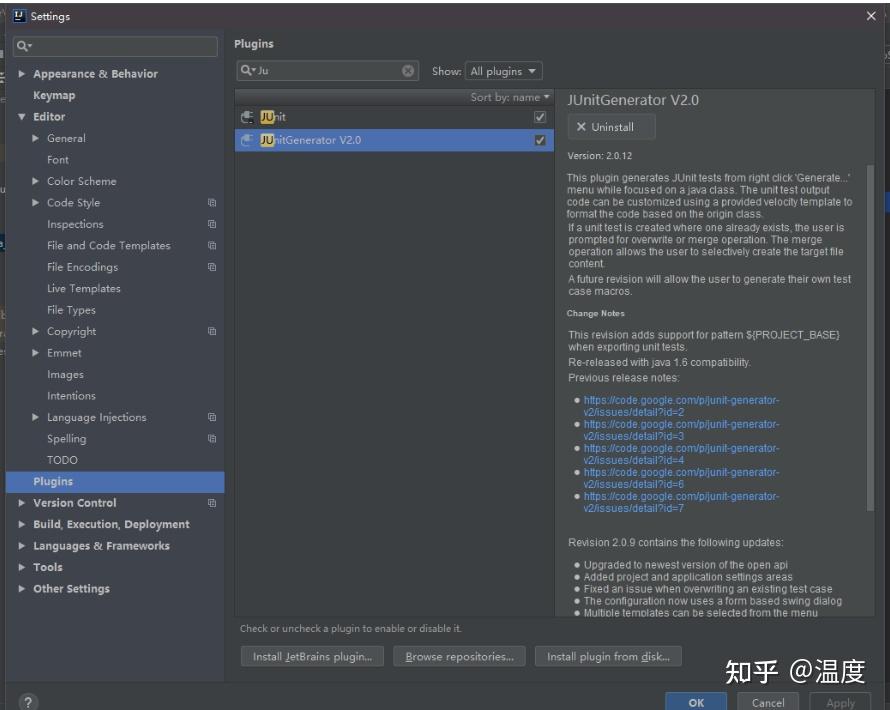Toggle the Uninstall option for JUnitGenerator

(x=610, y=126)
